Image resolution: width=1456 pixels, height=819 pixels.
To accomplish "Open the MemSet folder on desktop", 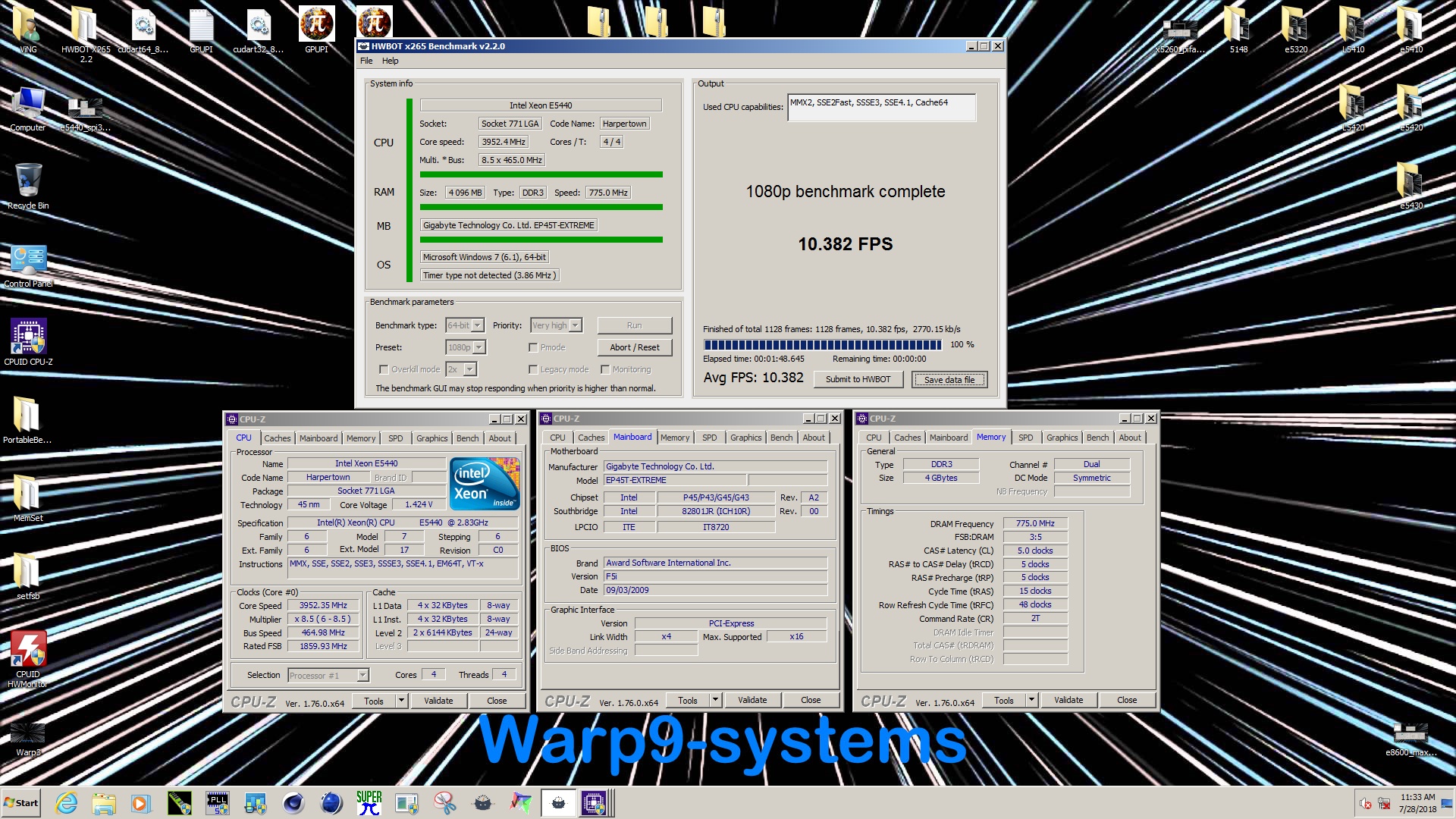I will tap(28, 497).
